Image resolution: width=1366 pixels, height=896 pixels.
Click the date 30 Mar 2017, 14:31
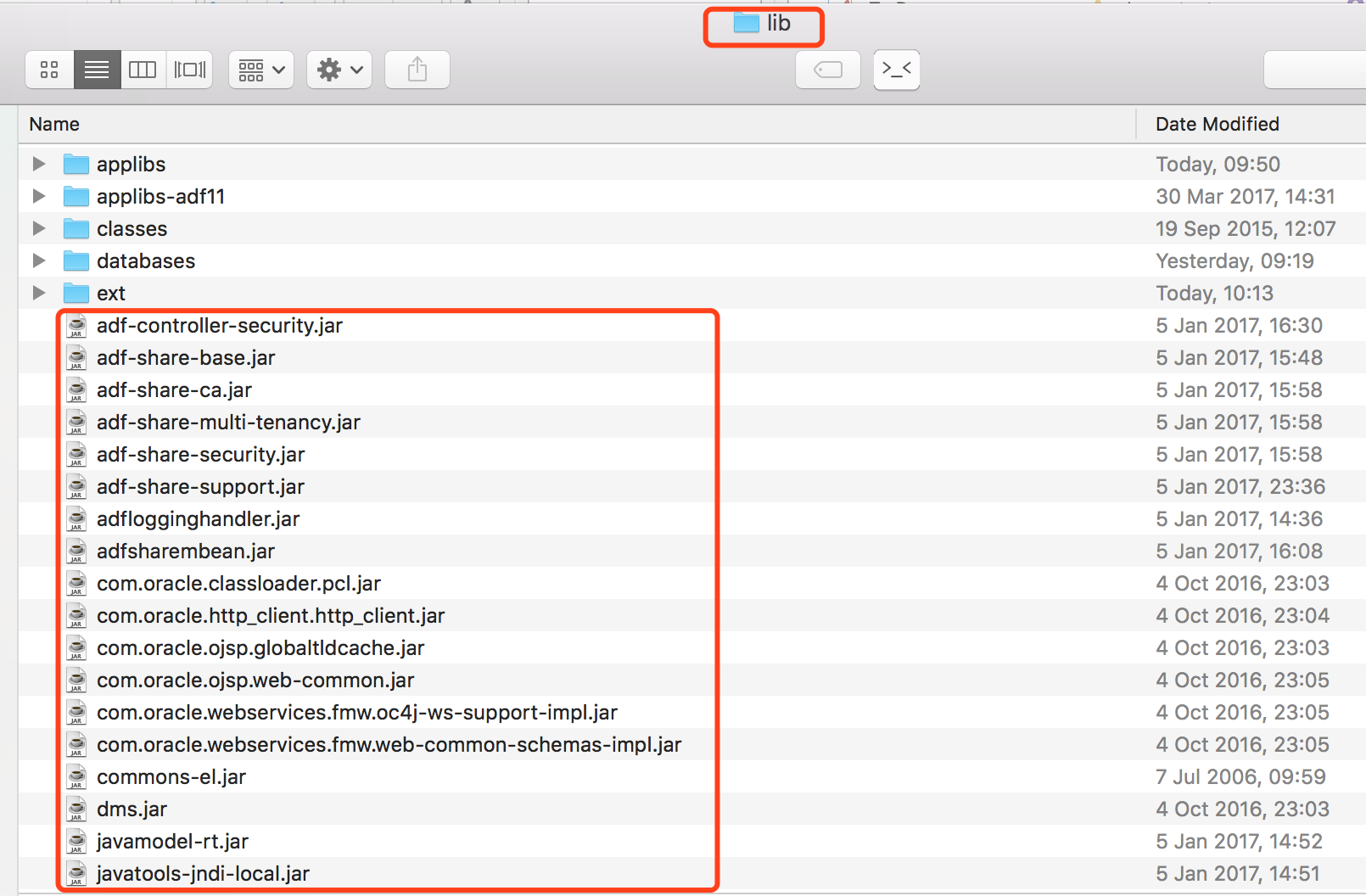pyautogui.click(x=1246, y=196)
